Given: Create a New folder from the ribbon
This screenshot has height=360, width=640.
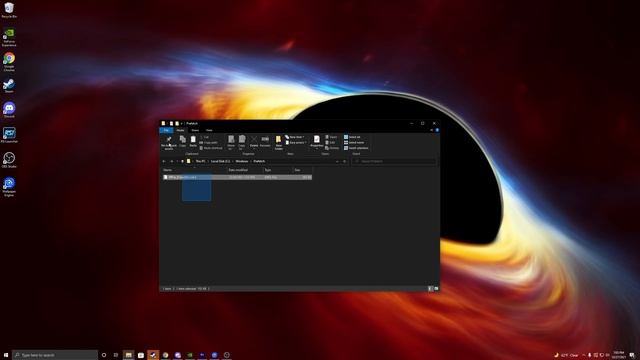Looking at the screenshot, I should [279, 142].
